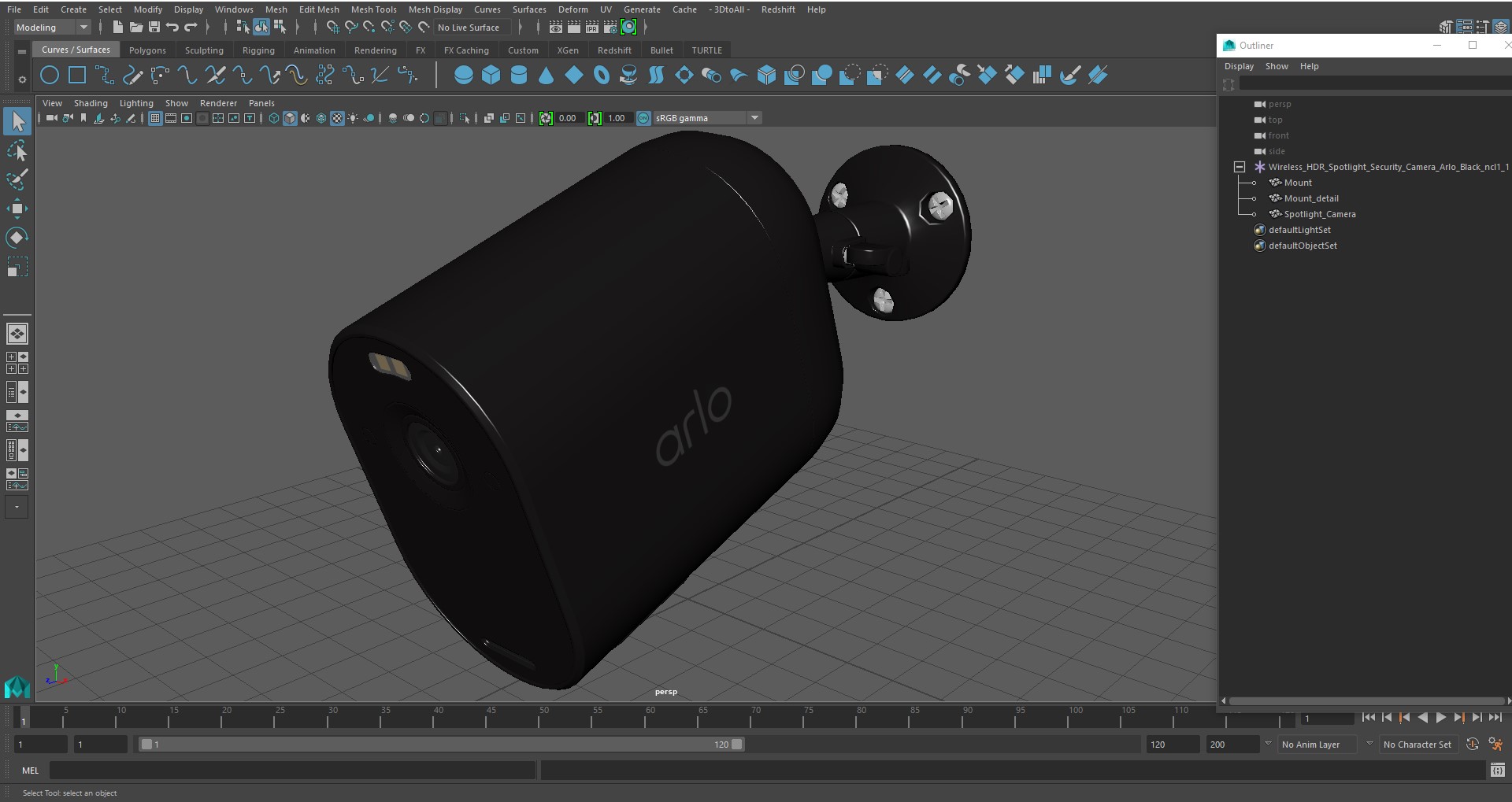Click the Loft surface shelf icon
Viewport: 1512px width, 802px height.
click(x=656, y=76)
